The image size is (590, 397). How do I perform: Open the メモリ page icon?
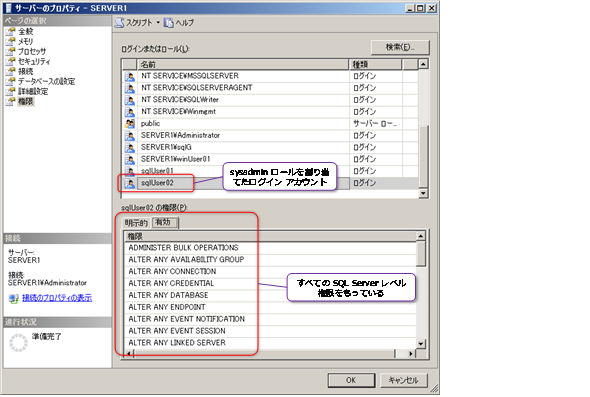(x=11, y=41)
